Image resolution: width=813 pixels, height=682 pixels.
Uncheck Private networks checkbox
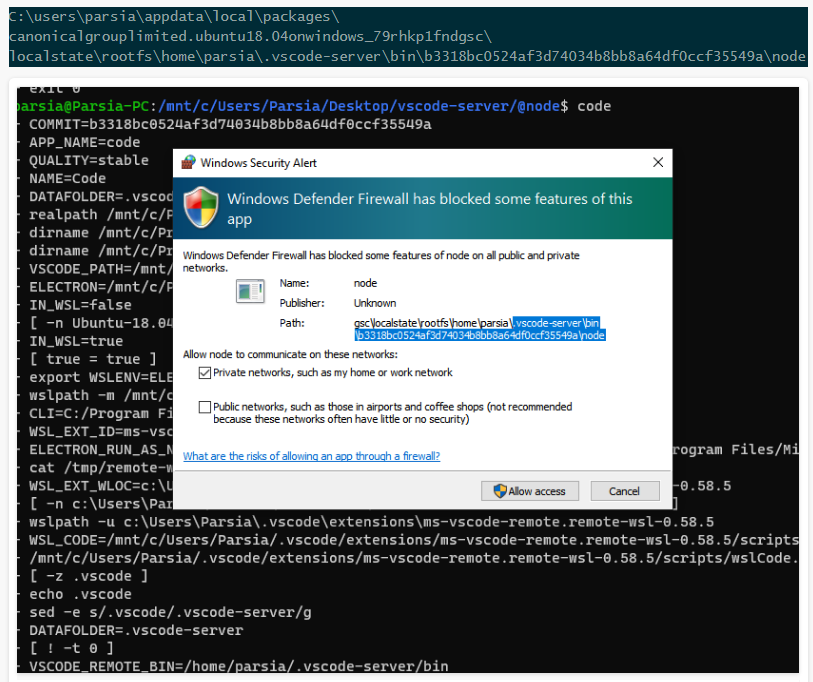(x=205, y=372)
